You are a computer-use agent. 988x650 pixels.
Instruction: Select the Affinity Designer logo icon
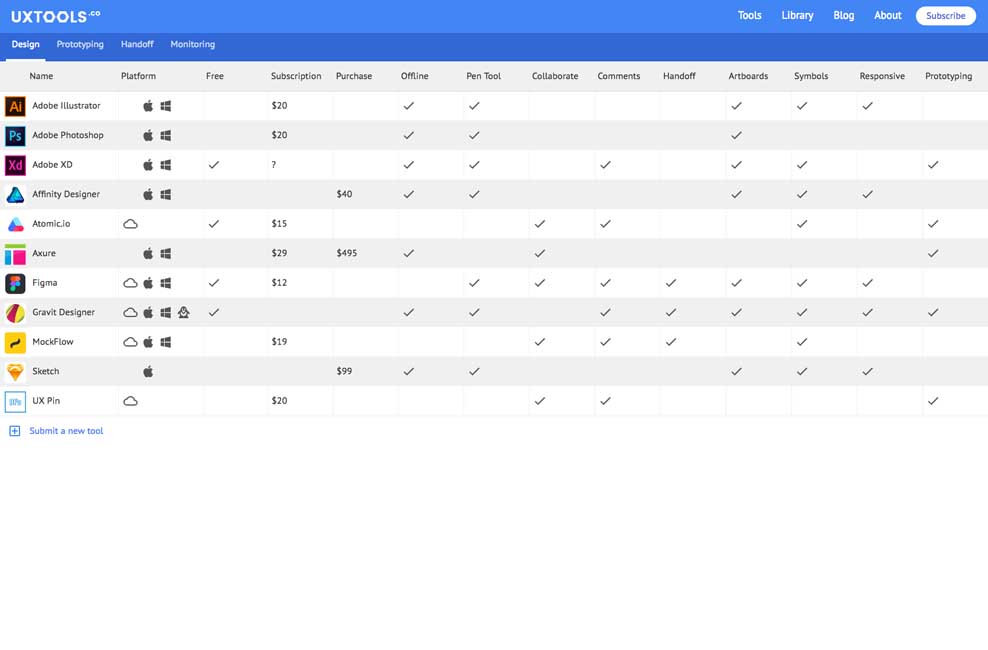point(15,195)
